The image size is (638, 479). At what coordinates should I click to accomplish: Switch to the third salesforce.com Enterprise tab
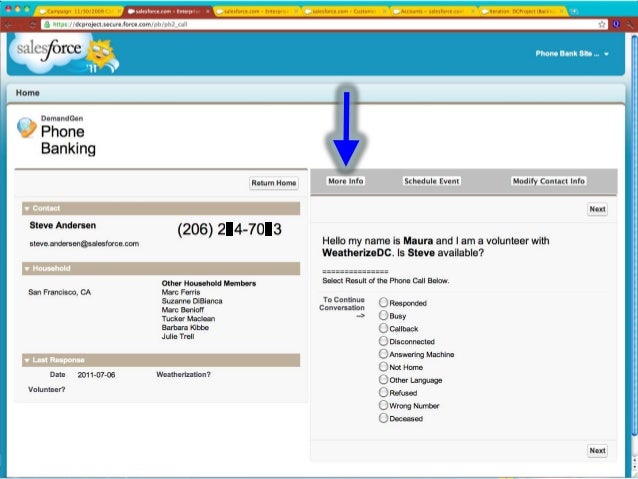point(256,11)
